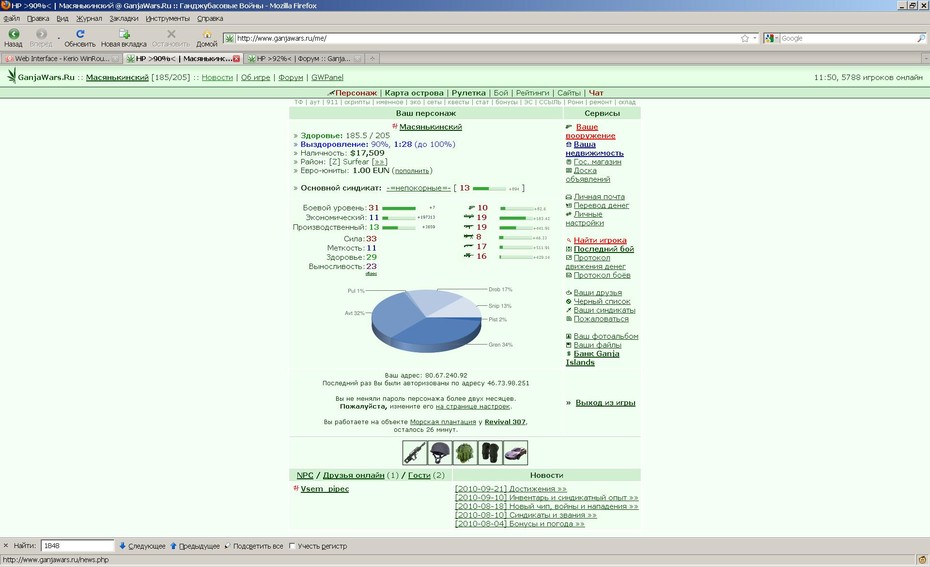930x567 pixels.
Task: Open a new tab via Новая вкладка
Action: click(x=123, y=38)
